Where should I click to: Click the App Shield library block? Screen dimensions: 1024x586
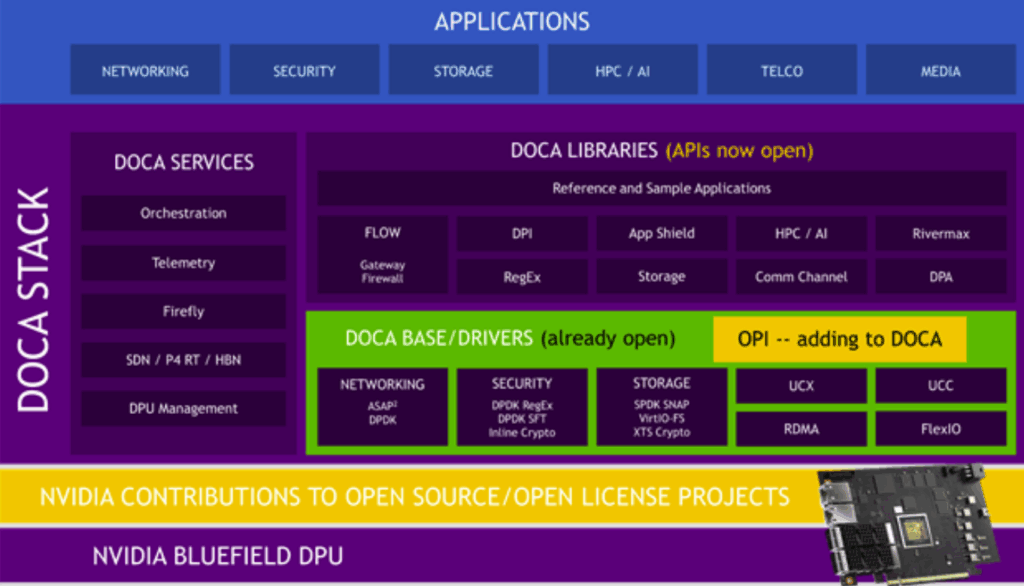(661, 234)
